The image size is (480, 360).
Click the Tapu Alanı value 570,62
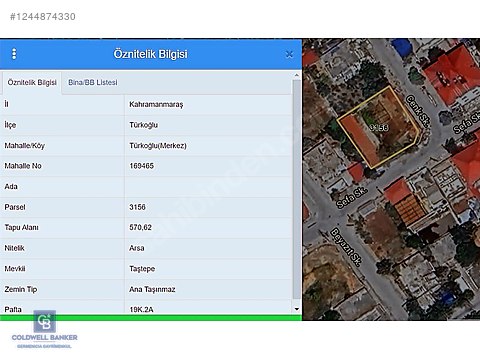[x=140, y=227]
